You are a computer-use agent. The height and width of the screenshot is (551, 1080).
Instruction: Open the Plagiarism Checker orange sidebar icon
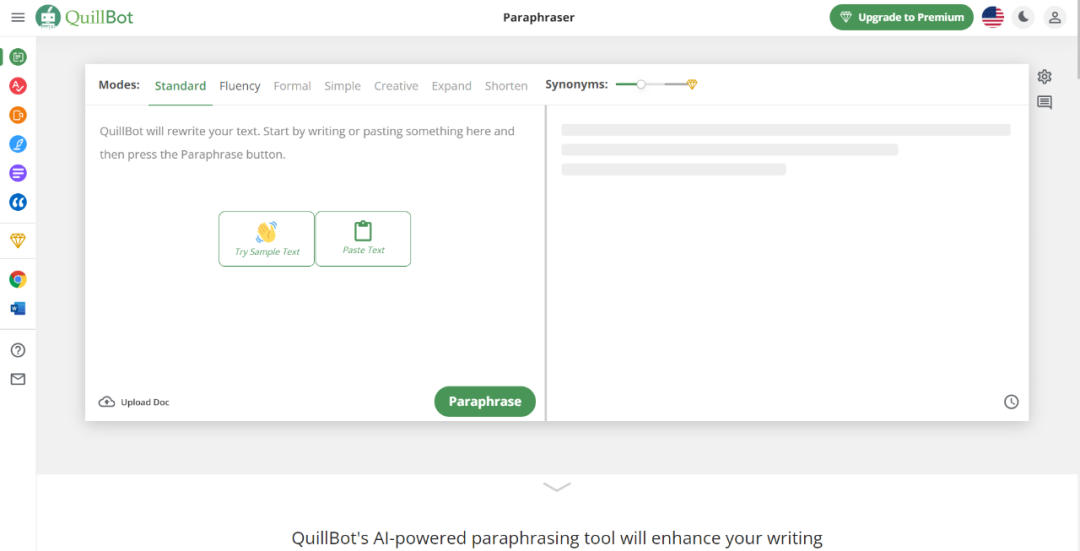(x=18, y=115)
